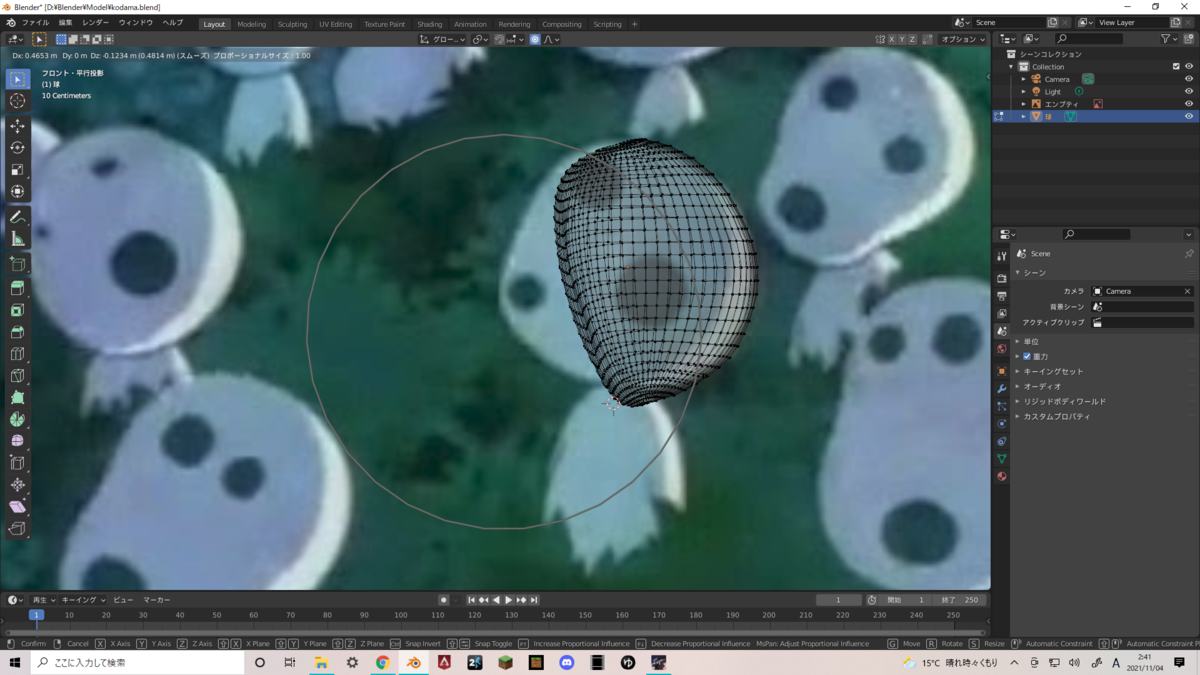Open the Tool properties tab
The height and width of the screenshot is (675, 1200).
click(x=1002, y=256)
